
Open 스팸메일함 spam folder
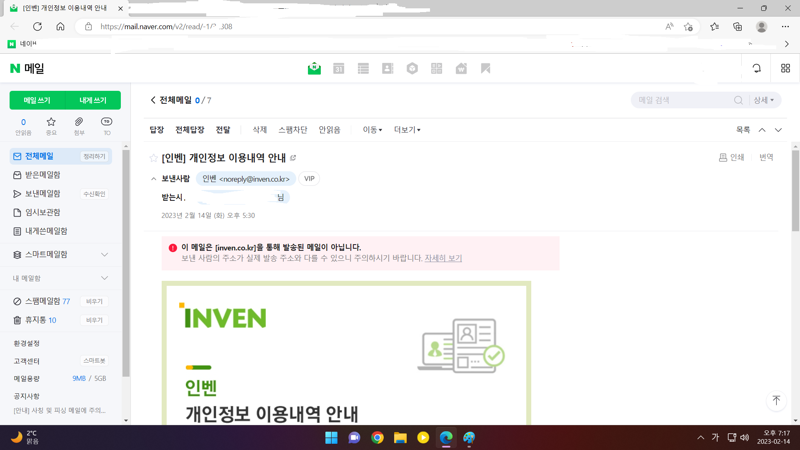(43, 302)
